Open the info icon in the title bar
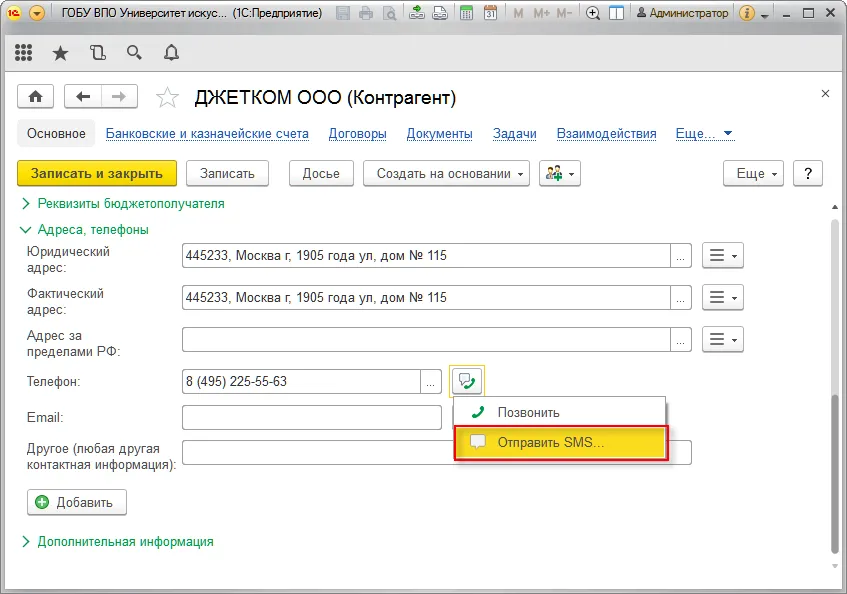 click(747, 13)
